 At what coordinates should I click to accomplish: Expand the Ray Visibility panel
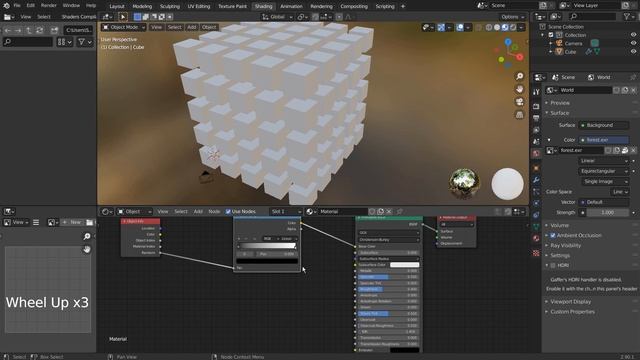pos(565,246)
